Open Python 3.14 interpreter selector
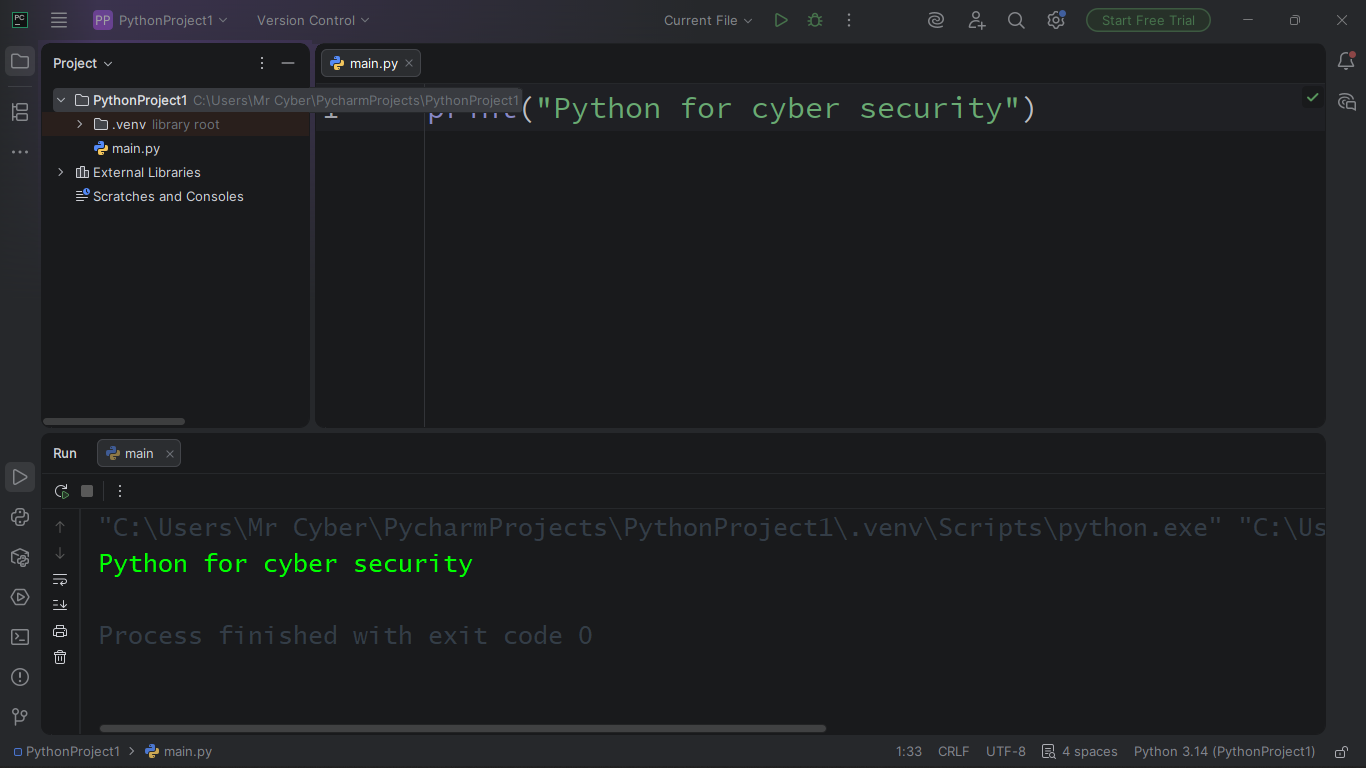 [x=1224, y=751]
